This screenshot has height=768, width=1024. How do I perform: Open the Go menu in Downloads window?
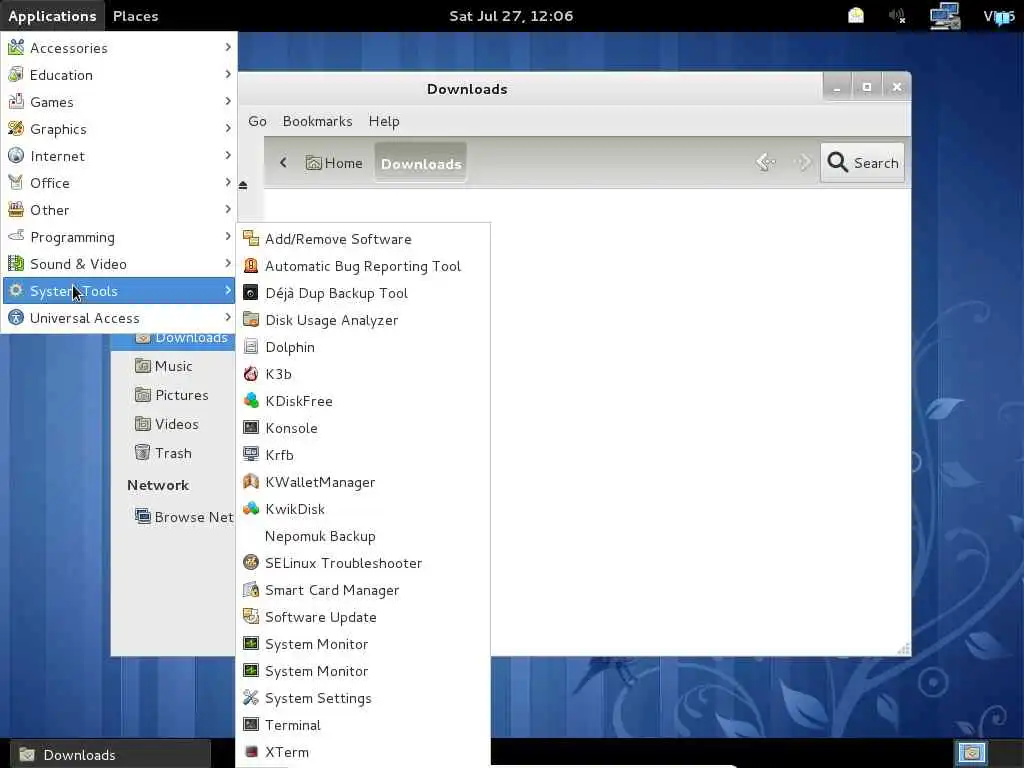[257, 121]
